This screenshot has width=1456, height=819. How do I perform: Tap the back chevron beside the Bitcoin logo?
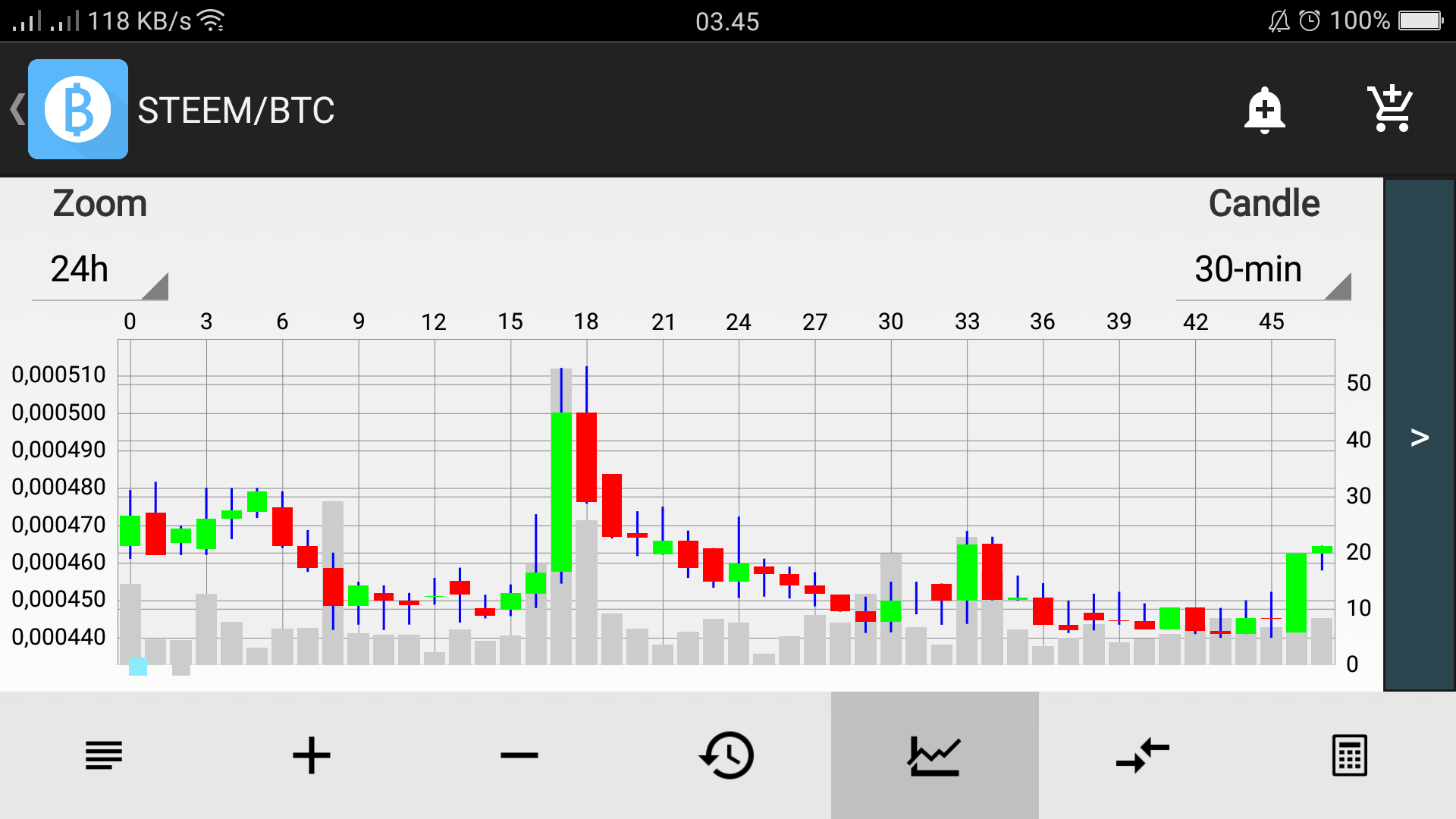coord(17,109)
